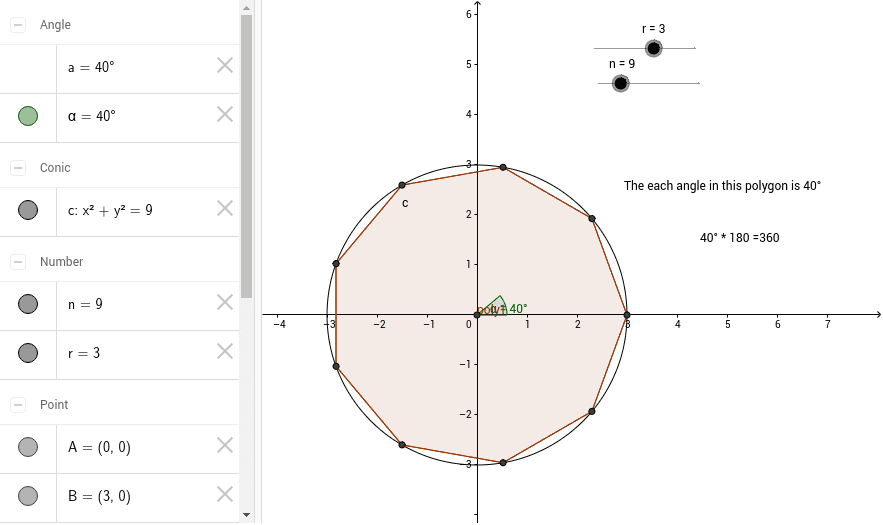Toggle visibility of number n = 9

pyautogui.click(x=28, y=304)
